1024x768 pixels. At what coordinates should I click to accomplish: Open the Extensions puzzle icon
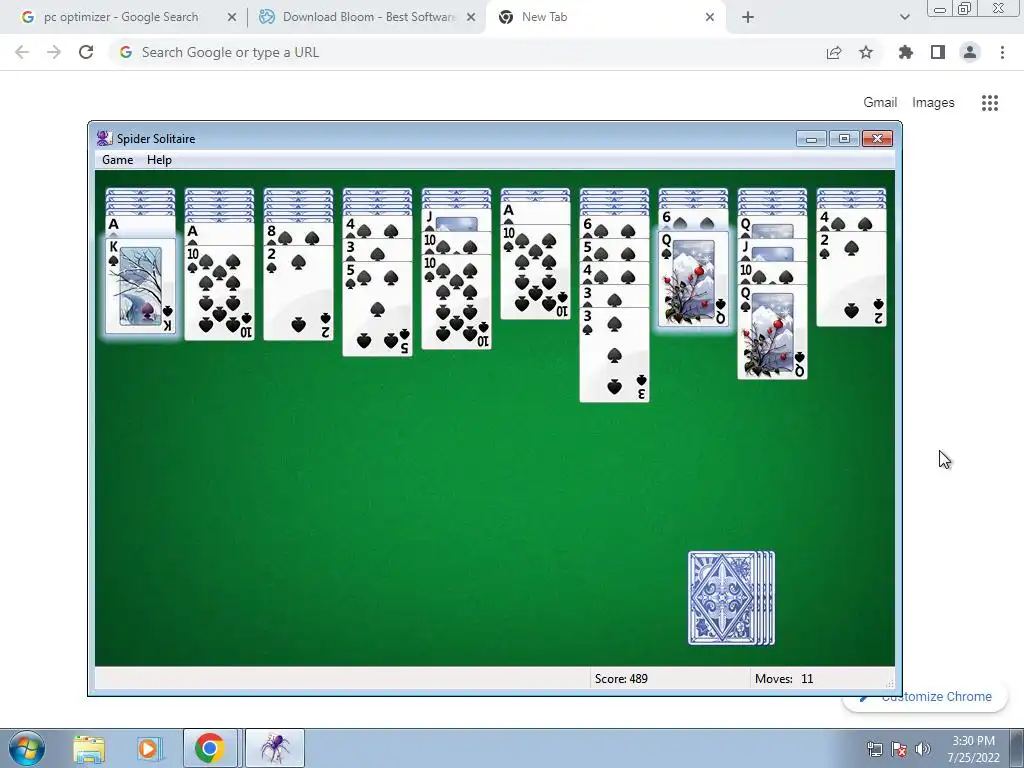(906, 52)
